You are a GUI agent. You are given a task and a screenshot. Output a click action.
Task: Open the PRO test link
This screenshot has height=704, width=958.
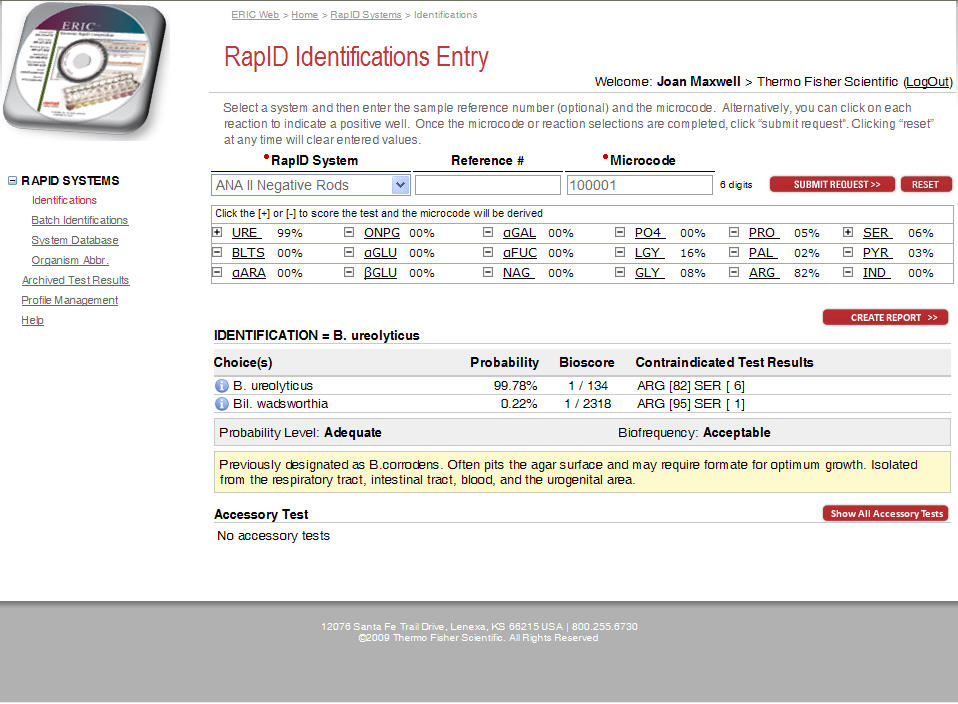point(763,233)
